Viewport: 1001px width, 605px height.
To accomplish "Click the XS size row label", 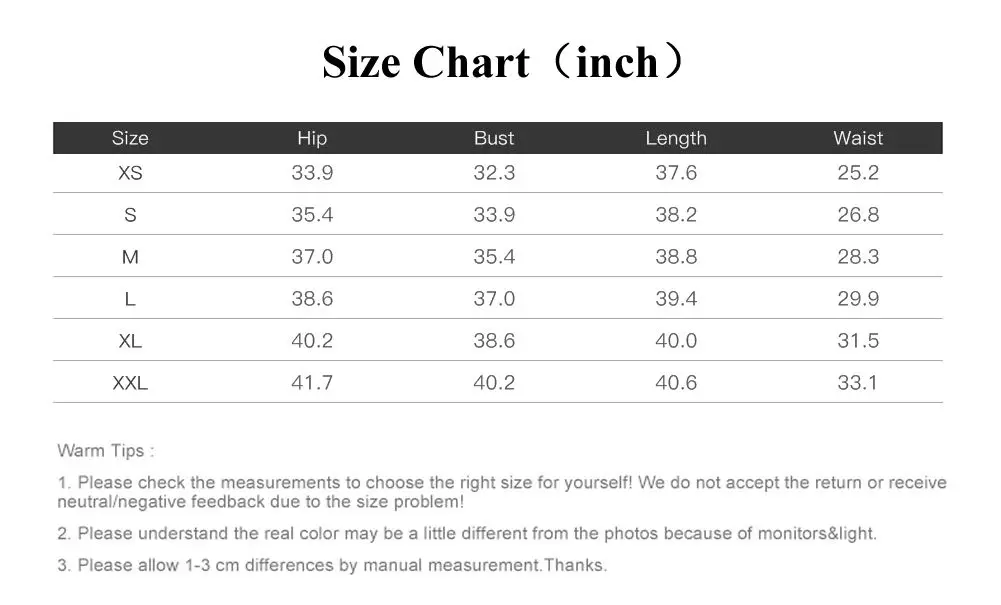I will tap(130, 173).
